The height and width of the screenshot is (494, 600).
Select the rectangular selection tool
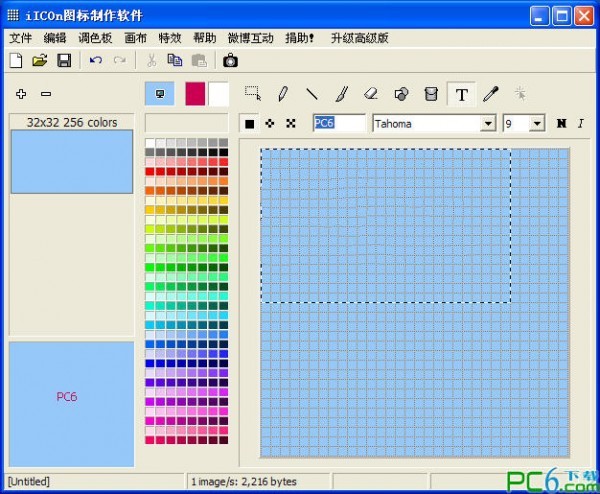[253, 94]
